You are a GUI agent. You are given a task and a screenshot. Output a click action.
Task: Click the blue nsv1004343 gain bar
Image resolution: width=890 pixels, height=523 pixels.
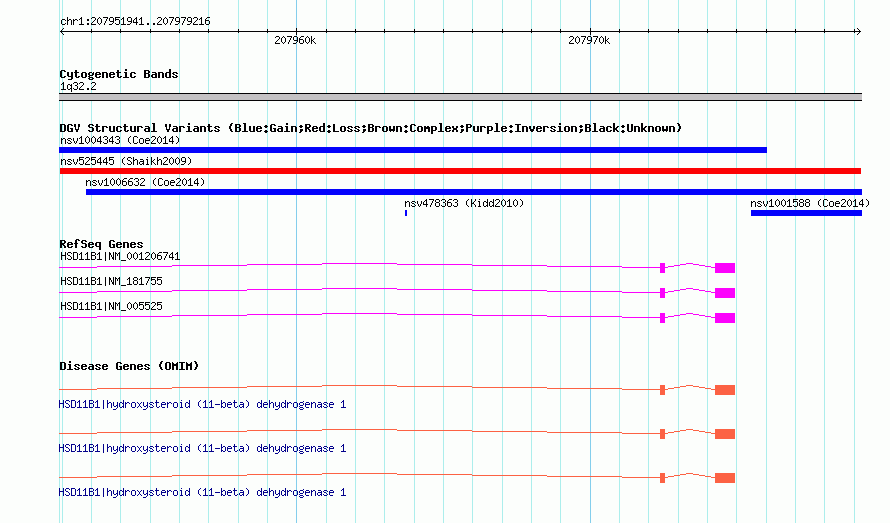pyautogui.click(x=413, y=150)
